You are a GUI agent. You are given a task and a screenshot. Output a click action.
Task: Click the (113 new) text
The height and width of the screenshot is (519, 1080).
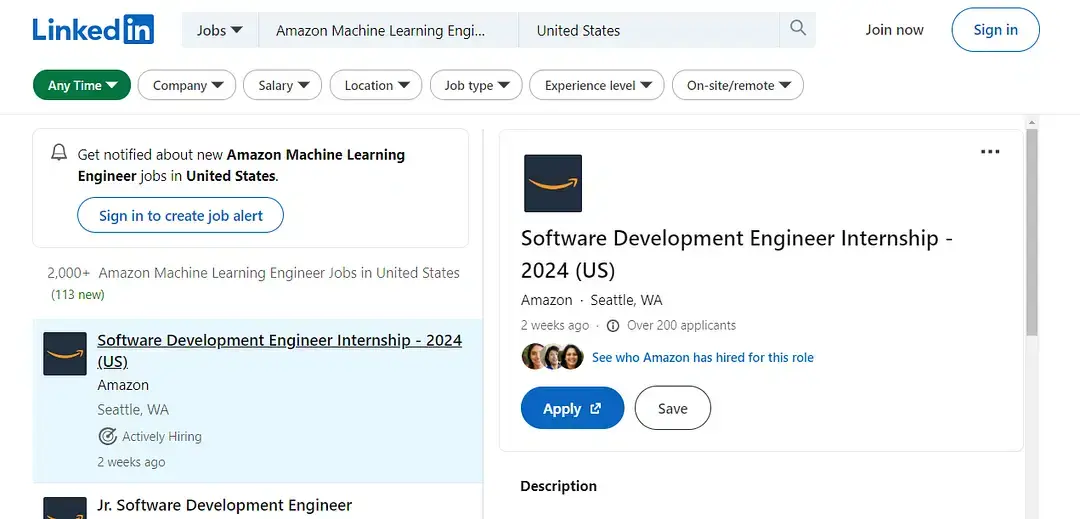point(78,295)
